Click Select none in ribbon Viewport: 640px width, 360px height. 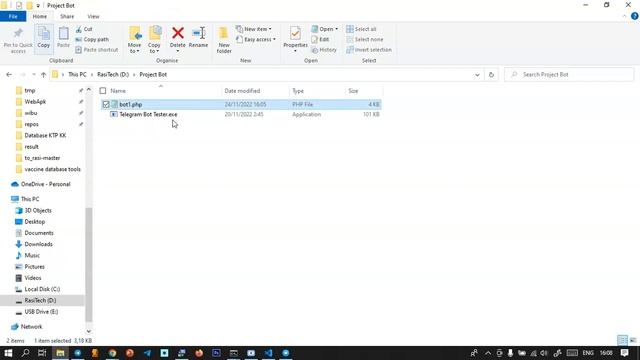point(364,40)
